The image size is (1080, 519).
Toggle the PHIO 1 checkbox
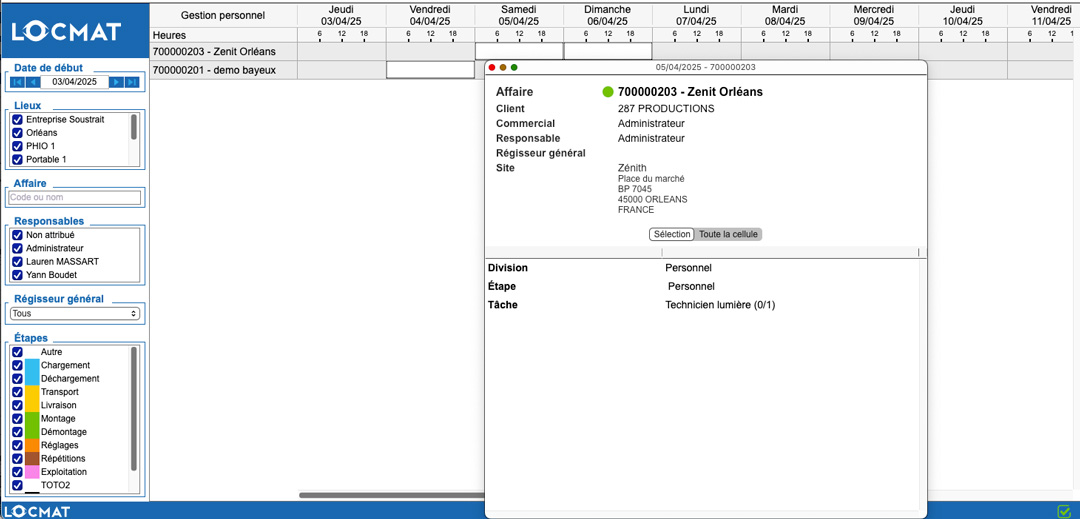point(18,146)
